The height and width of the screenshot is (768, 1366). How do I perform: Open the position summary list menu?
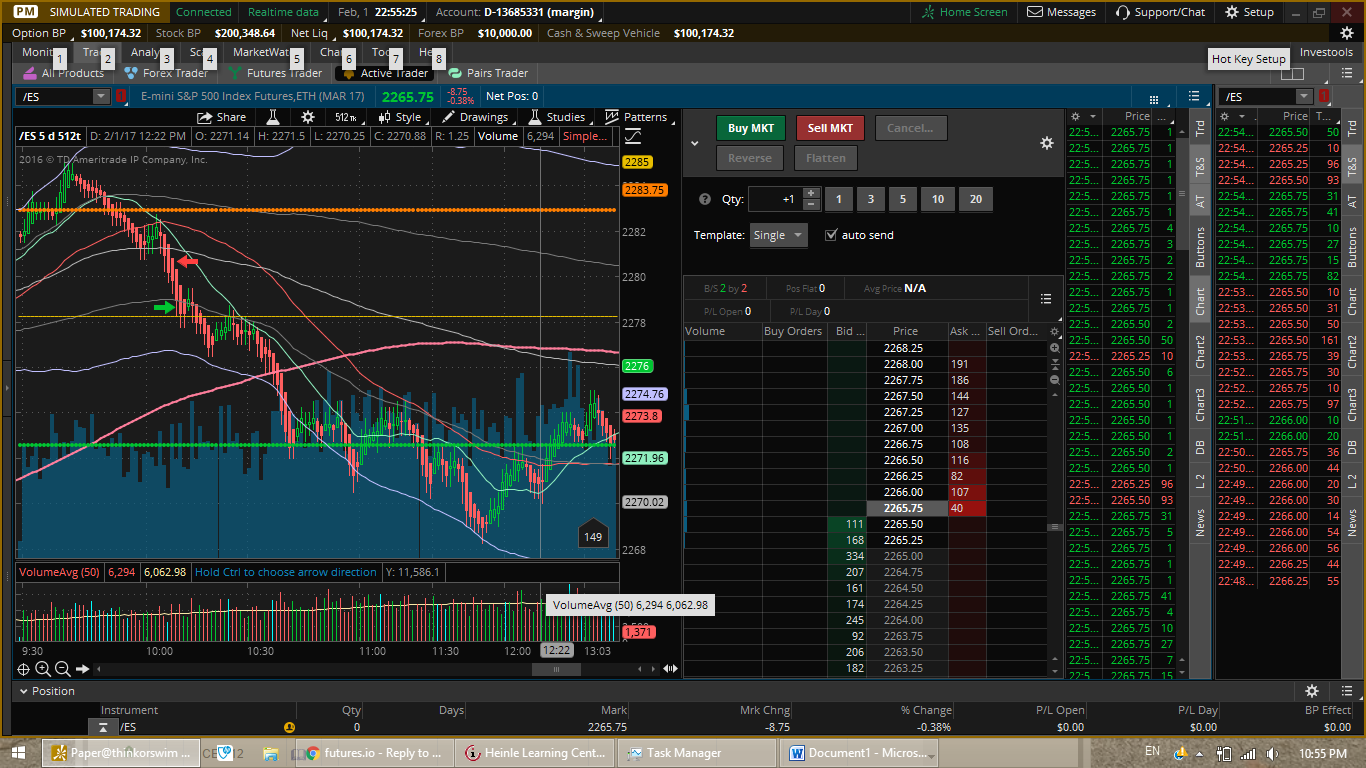[x=1045, y=298]
